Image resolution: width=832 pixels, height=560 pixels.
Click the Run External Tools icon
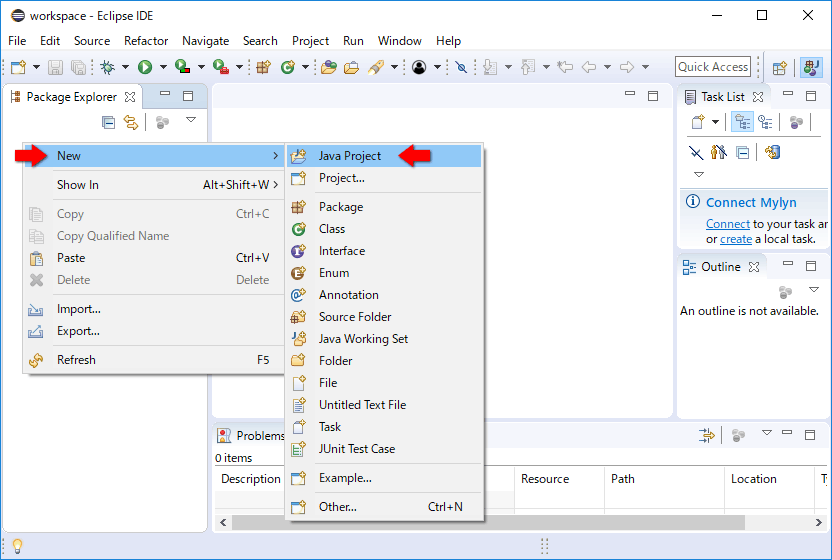221,67
